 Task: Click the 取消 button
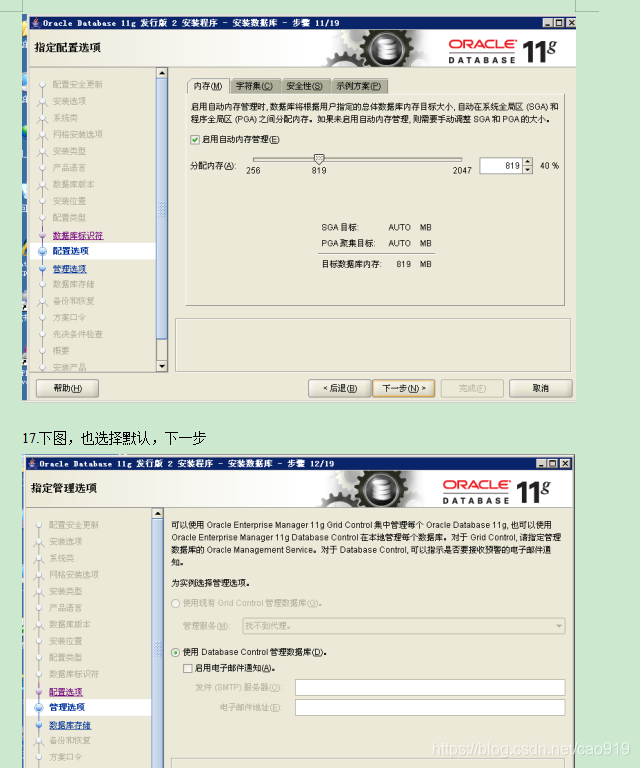point(541,388)
